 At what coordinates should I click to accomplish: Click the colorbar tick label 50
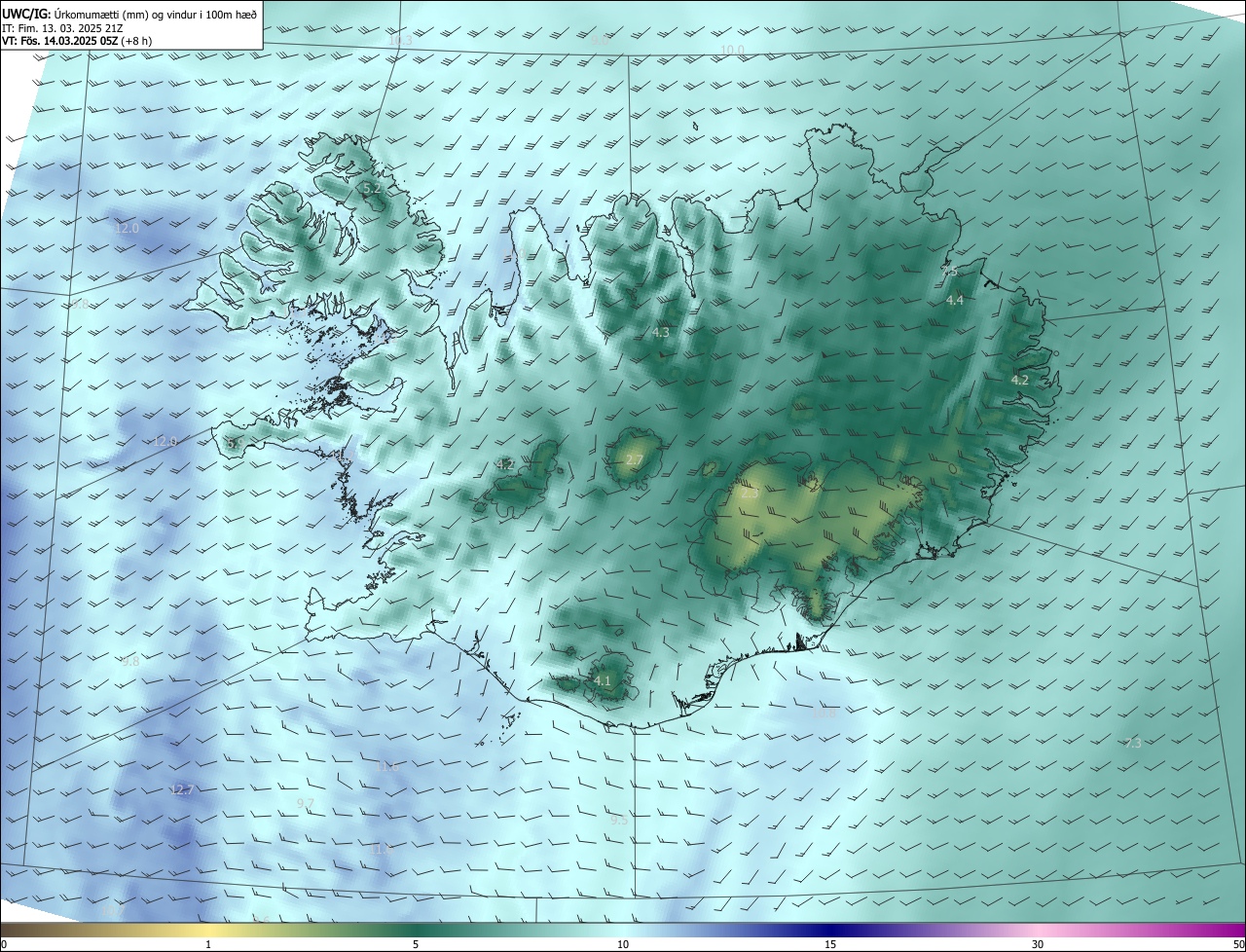pyautogui.click(x=1238, y=945)
